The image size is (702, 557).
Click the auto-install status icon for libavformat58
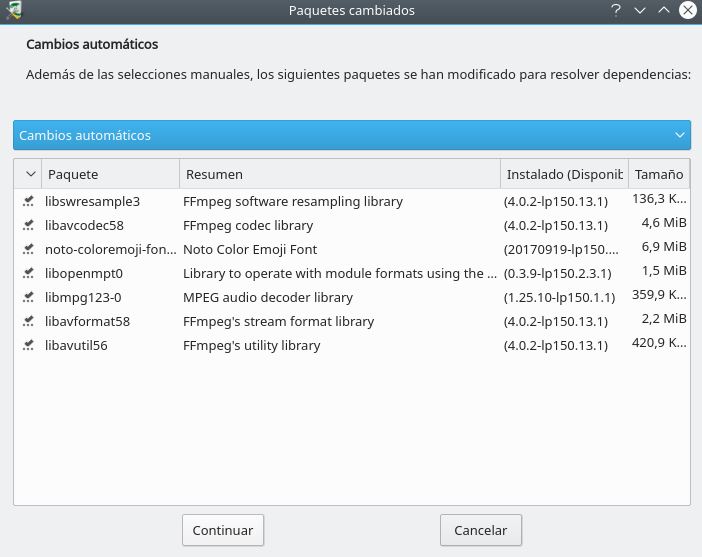[x=28, y=321]
